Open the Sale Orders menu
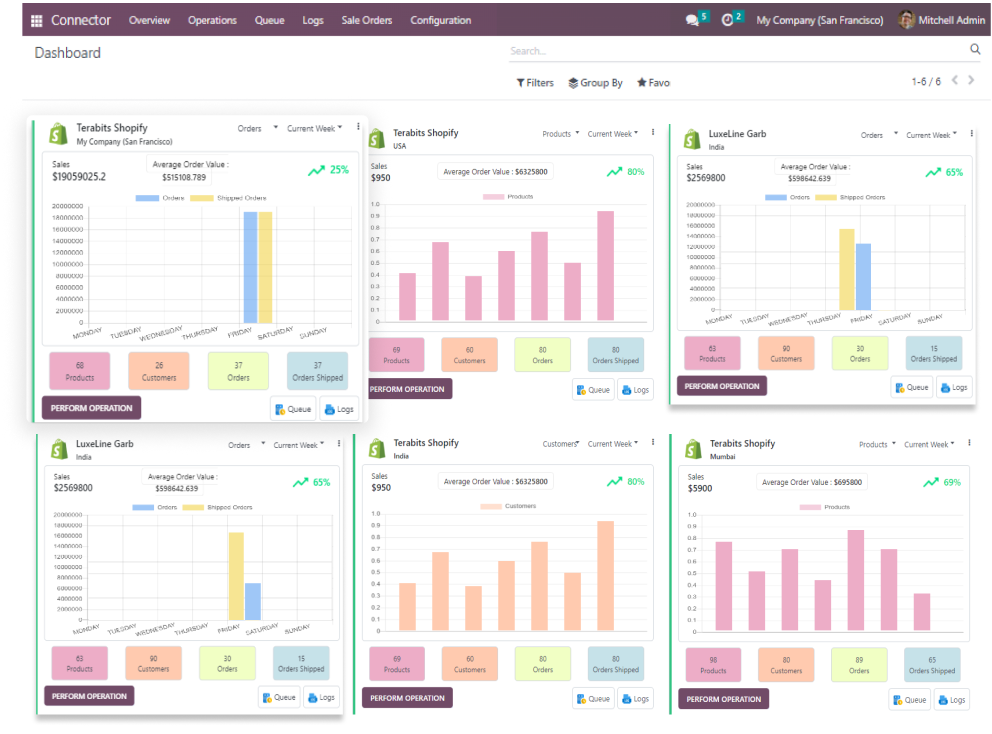The height and width of the screenshot is (734, 992). pos(367,20)
